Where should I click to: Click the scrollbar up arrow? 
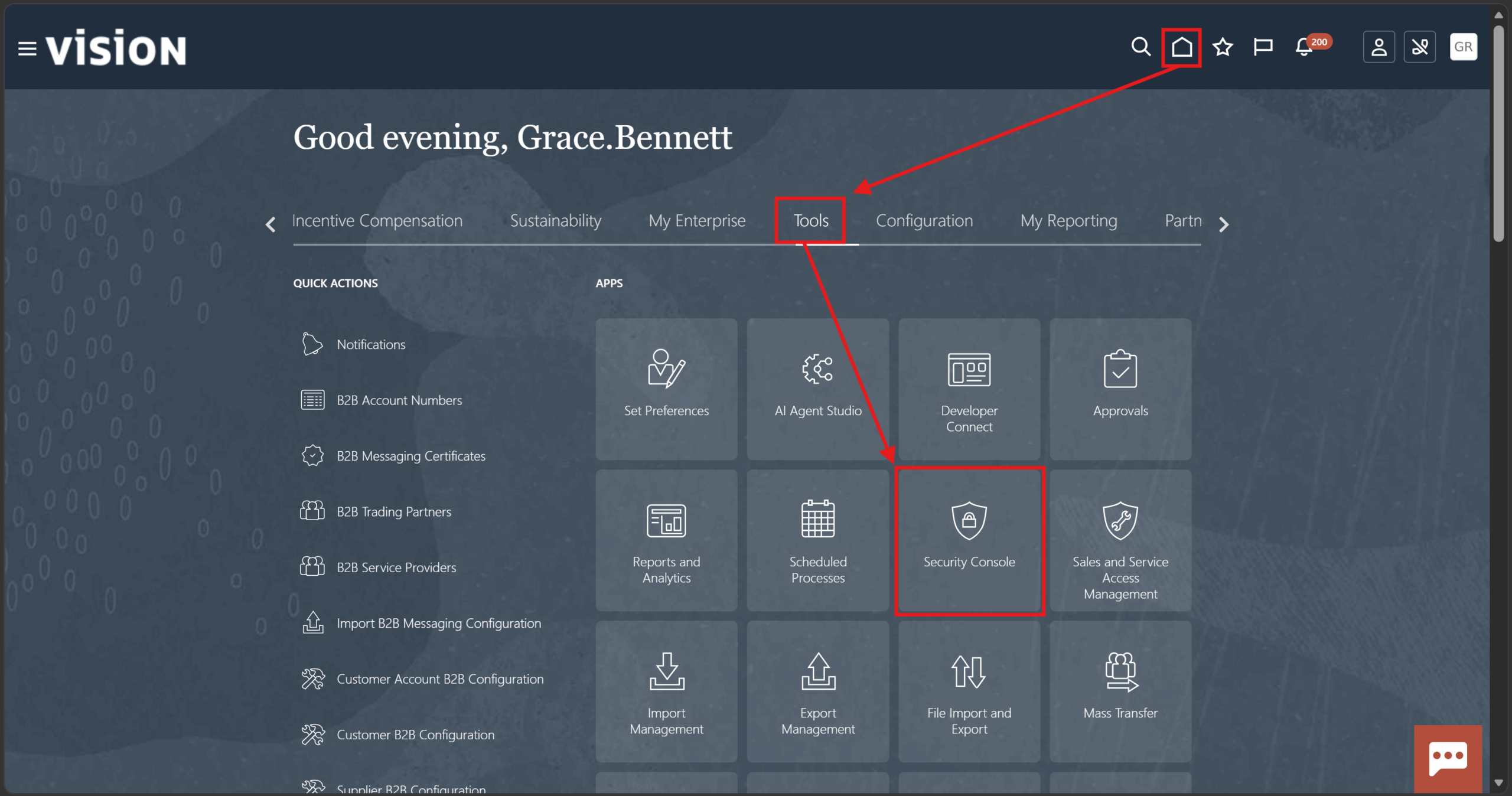pos(1498,15)
